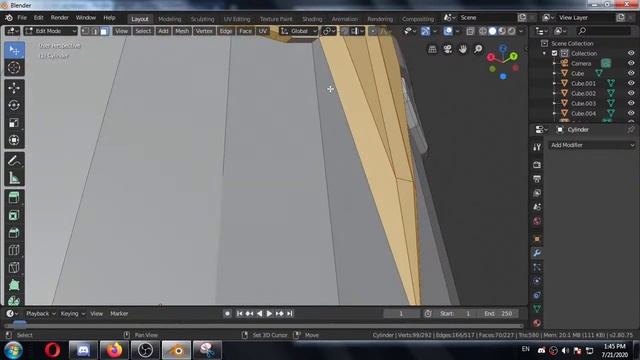640x360 pixels.
Task: Open the Add Modifier dropdown
Action: tap(592, 145)
